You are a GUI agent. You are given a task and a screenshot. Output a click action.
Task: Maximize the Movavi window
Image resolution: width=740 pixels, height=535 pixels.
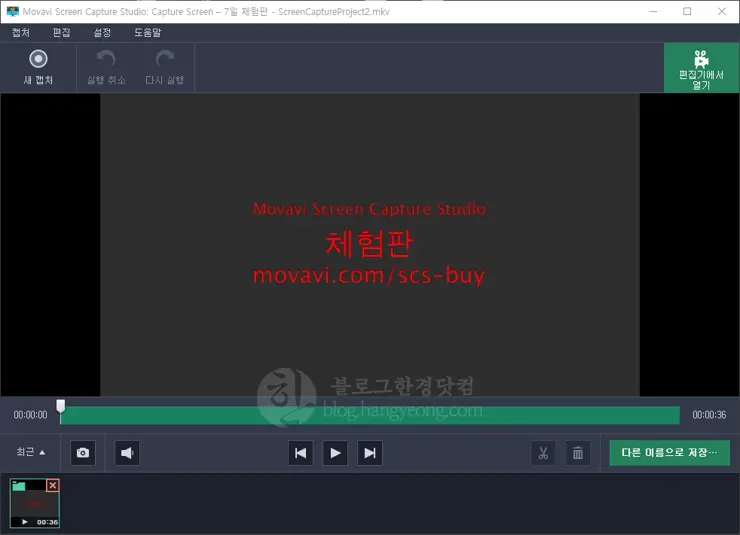coord(687,11)
